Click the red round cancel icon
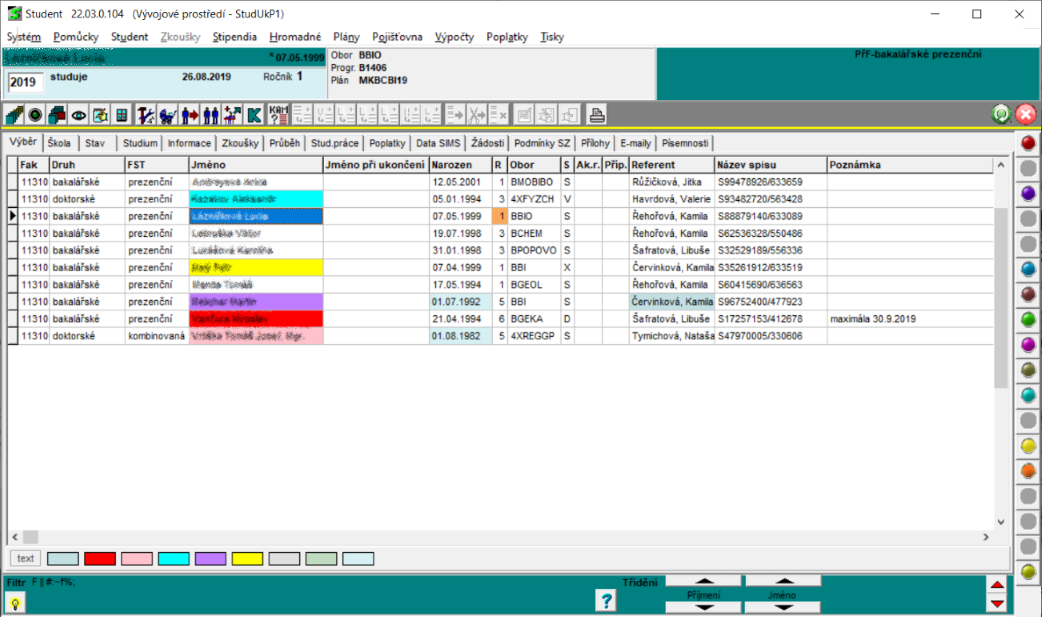The width and height of the screenshot is (1042, 617). coord(1025,114)
